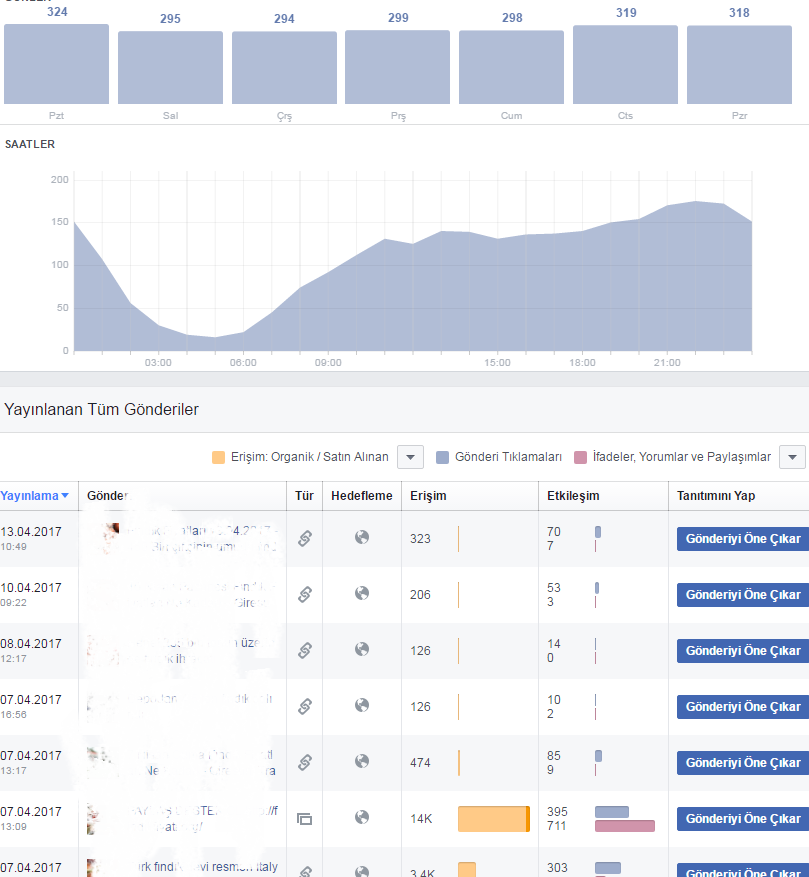Select the Pzt bar showing 324
Viewport: 809px width, 877px height.
(57, 64)
